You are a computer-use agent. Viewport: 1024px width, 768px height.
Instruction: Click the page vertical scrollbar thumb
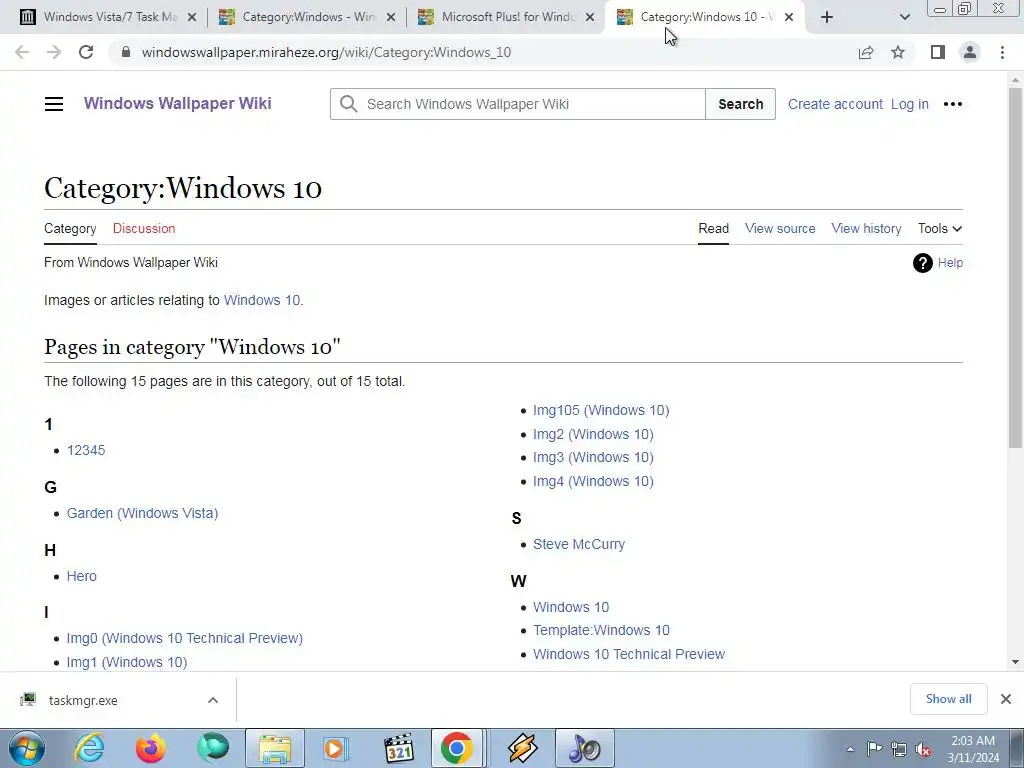pyautogui.click(x=1015, y=268)
